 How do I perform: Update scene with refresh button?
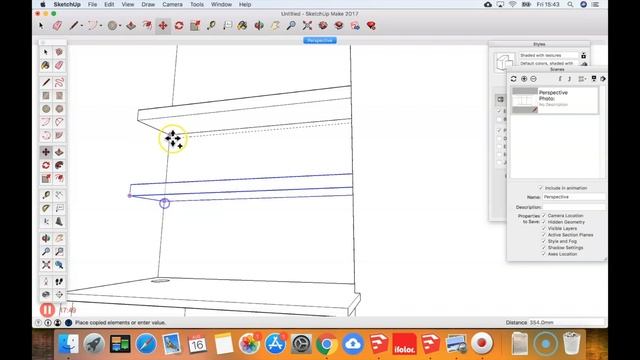[513, 79]
